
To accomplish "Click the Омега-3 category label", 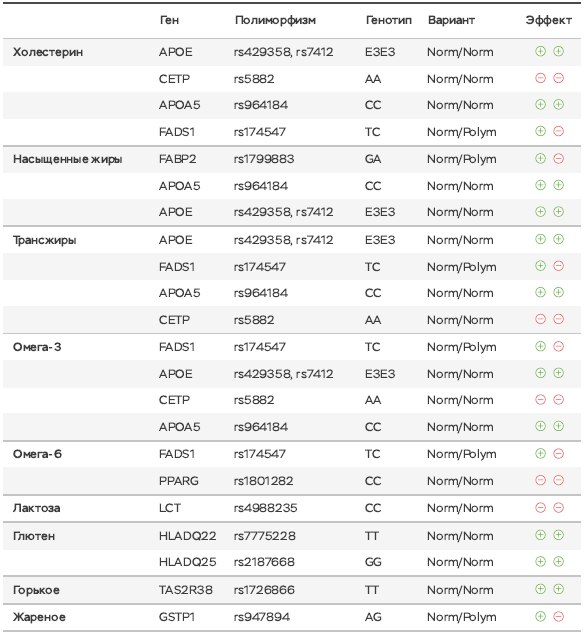I will click(37, 347).
